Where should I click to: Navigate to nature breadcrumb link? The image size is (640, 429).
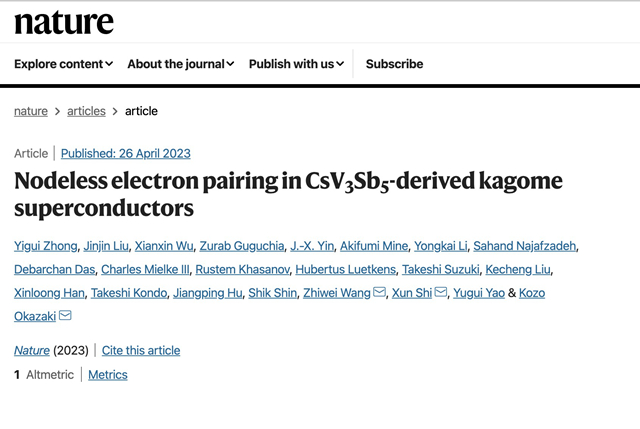pos(30,111)
